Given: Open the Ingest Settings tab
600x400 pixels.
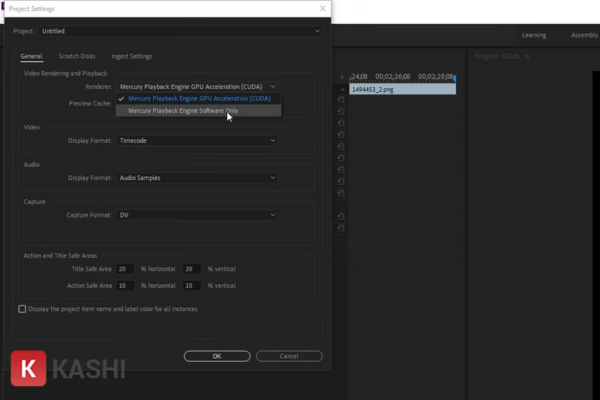Looking at the screenshot, I should pos(132,56).
